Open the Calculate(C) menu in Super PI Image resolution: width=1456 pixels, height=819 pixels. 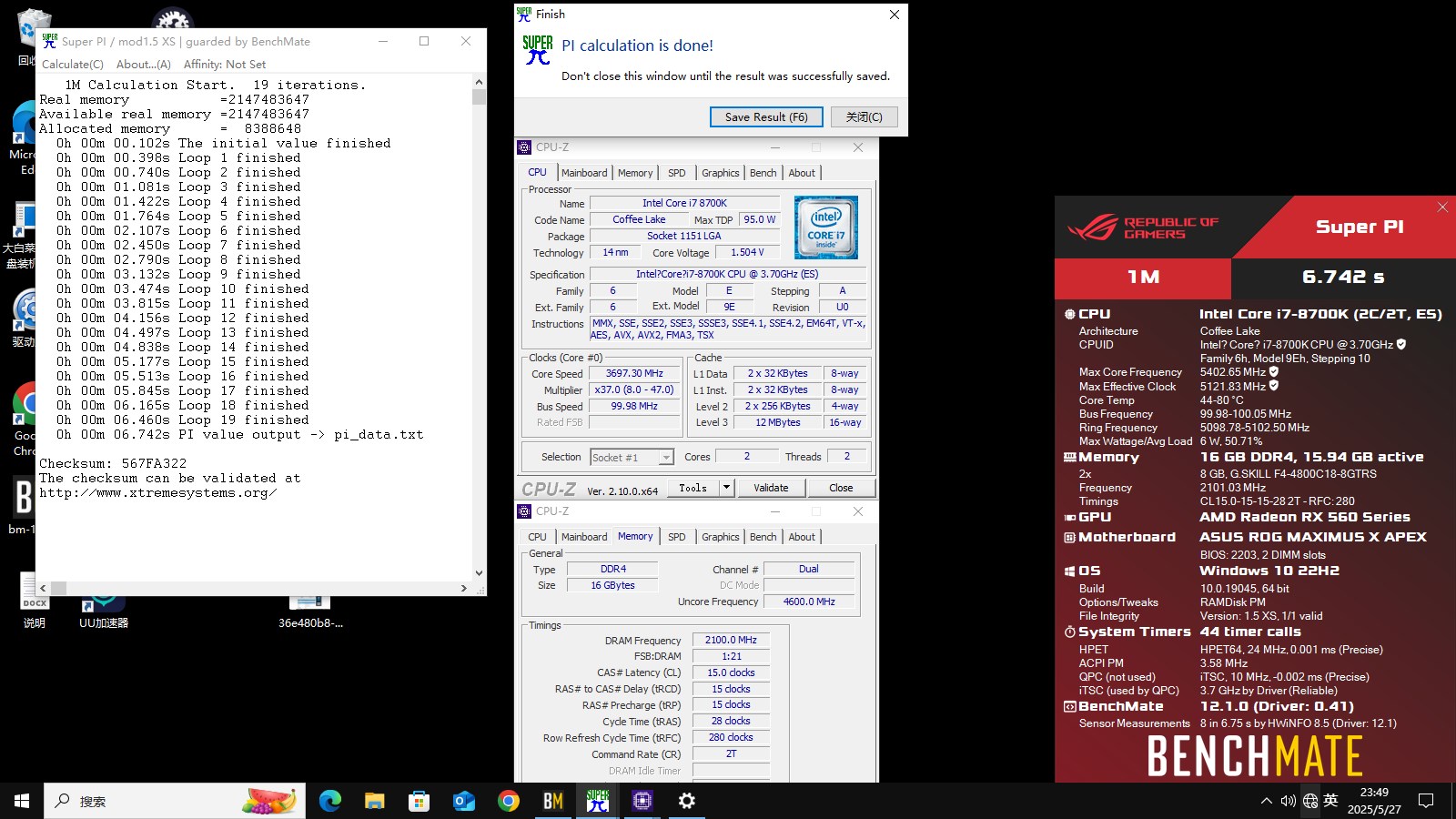click(x=73, y=65)
